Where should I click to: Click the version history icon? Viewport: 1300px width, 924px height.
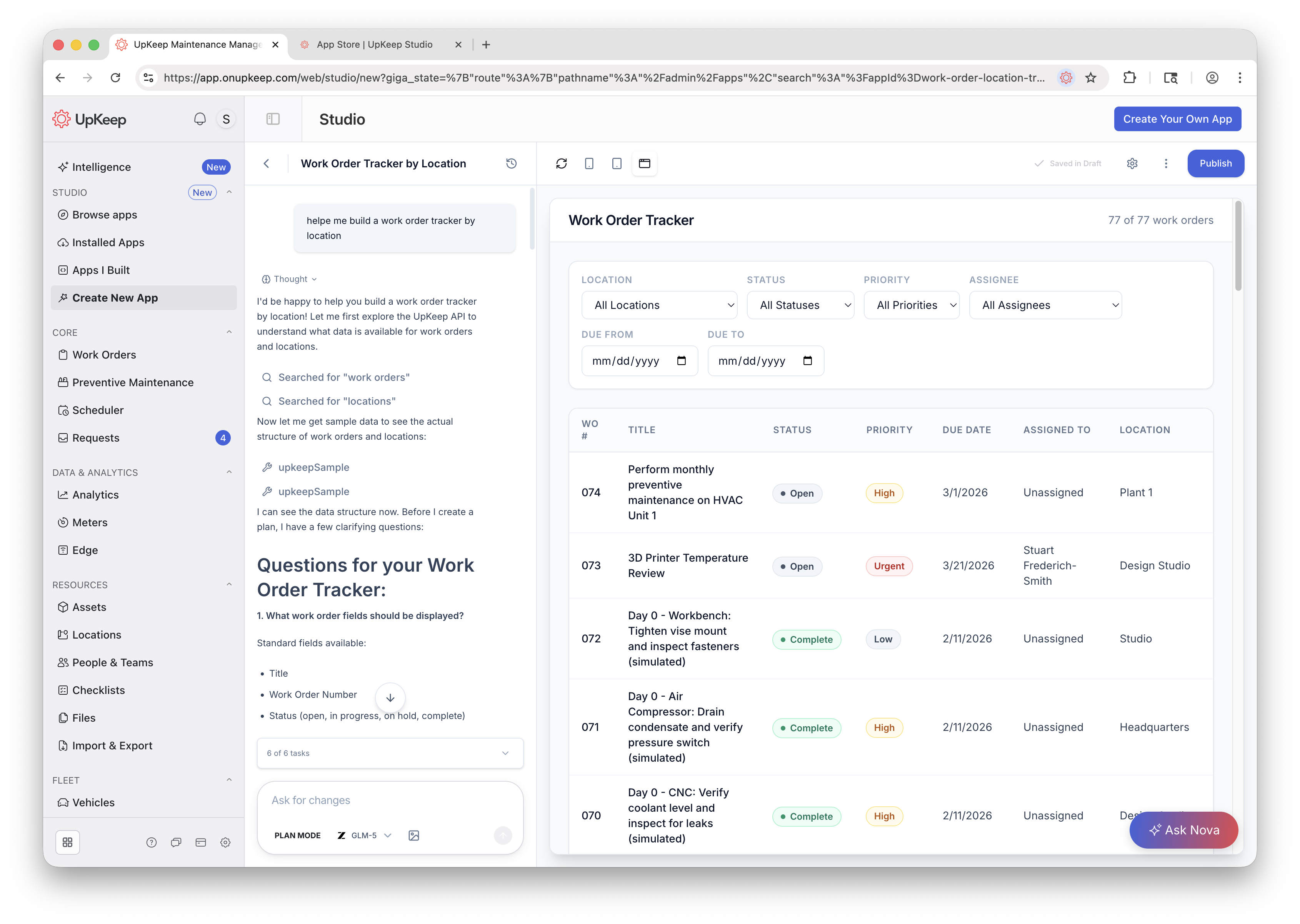point(511,163)
